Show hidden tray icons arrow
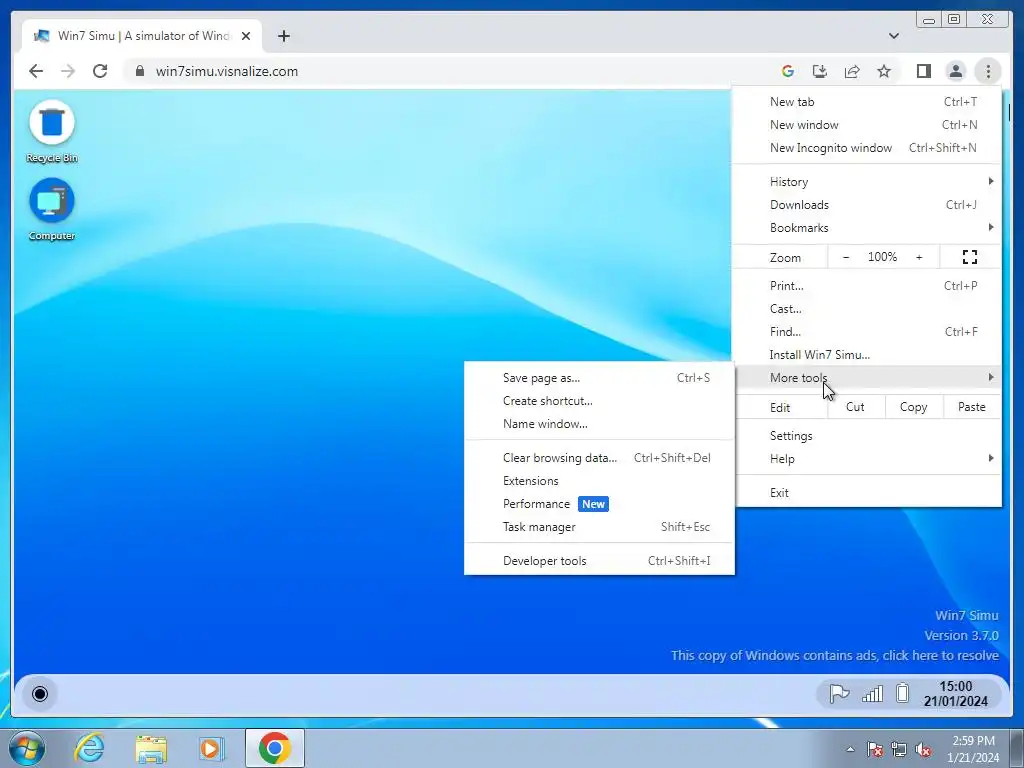 click(x=850, y=749)
